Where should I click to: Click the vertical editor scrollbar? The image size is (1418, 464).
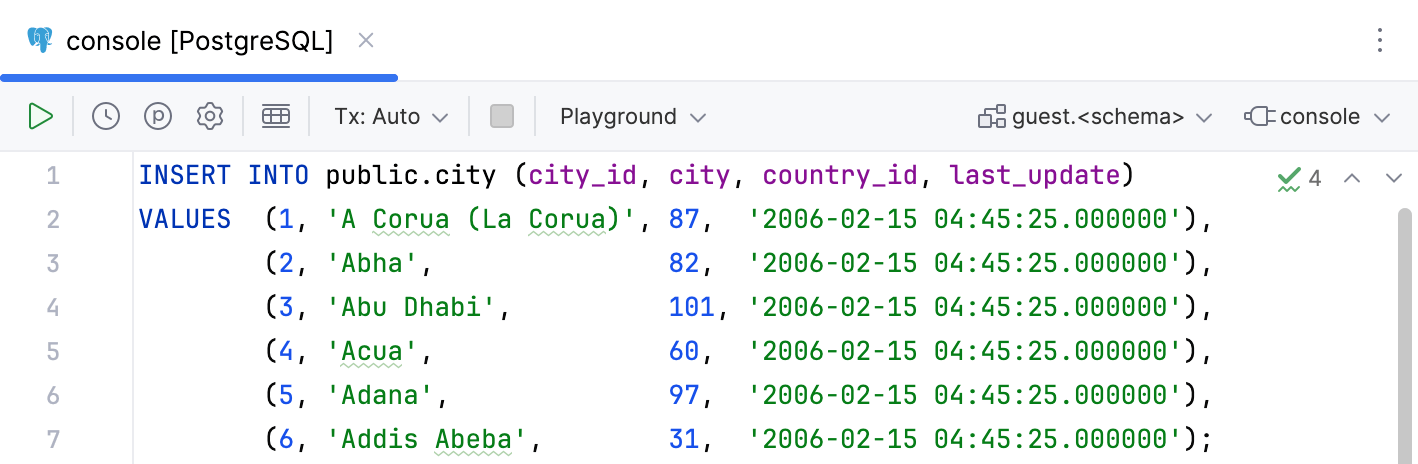point(1406,336)
